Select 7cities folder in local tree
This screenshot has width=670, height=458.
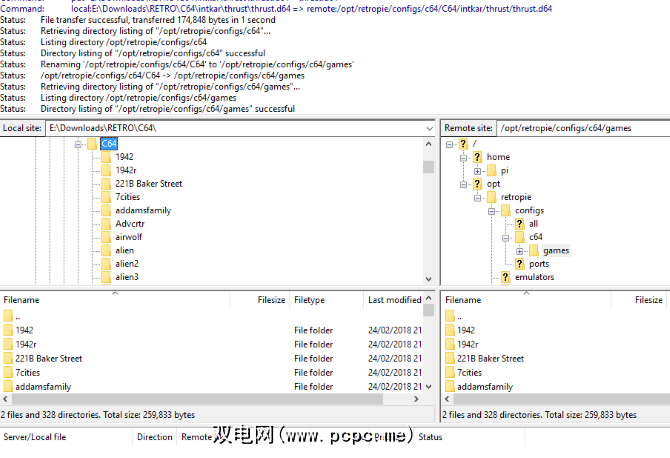127,197
